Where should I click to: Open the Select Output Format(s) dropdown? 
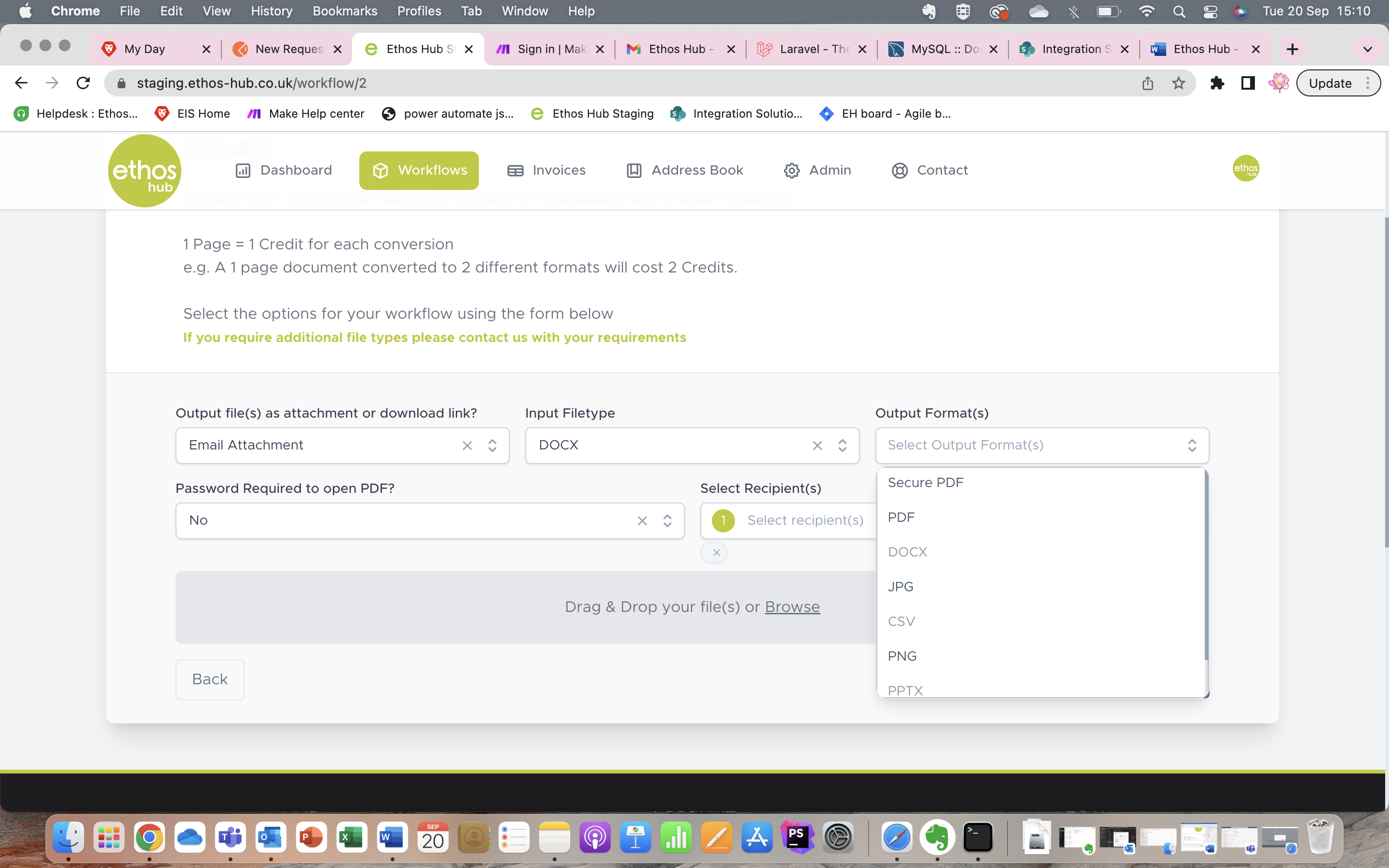tap(1041, 445)
